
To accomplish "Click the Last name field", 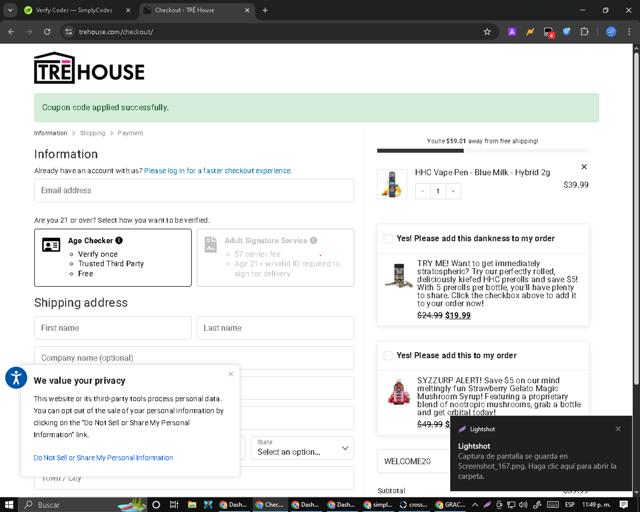I will point(276,328).
